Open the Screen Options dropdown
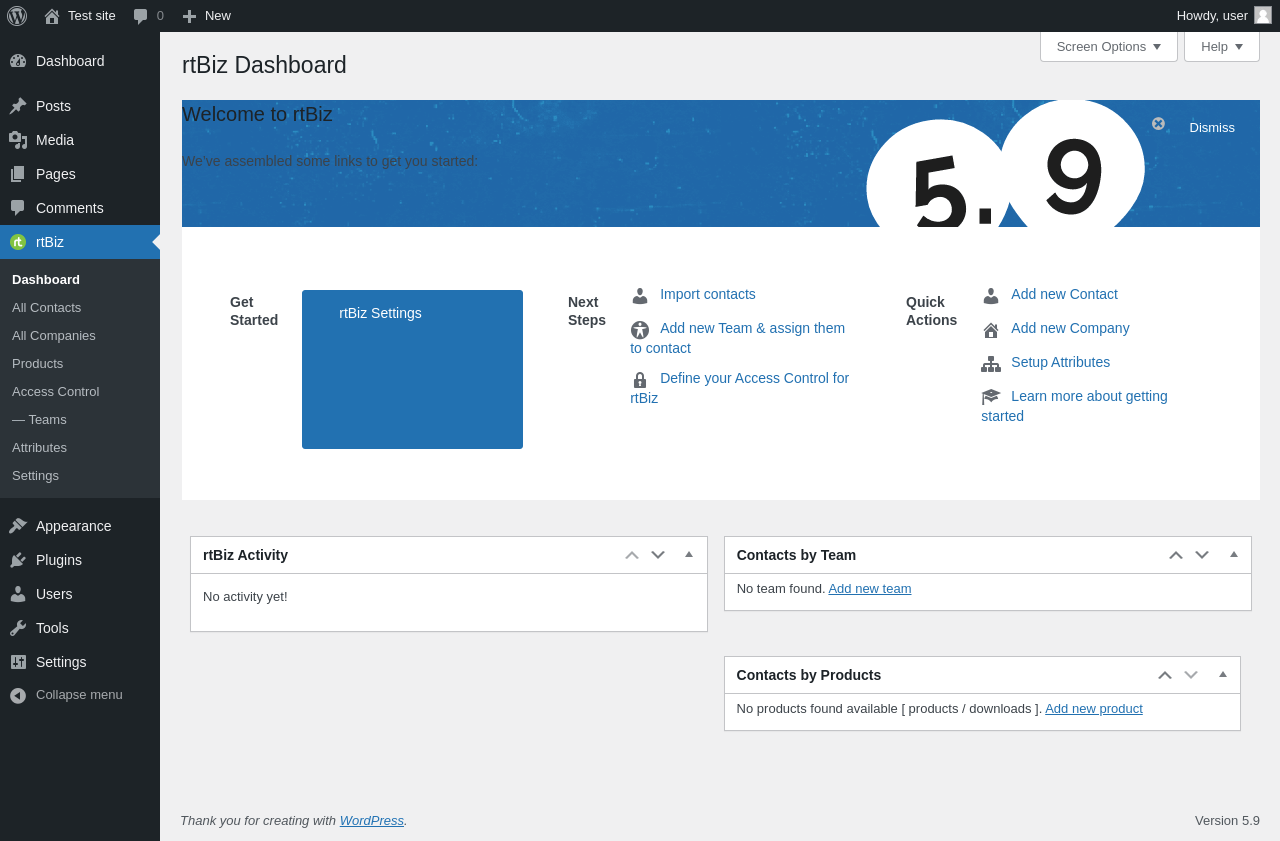 point(1109,46)
